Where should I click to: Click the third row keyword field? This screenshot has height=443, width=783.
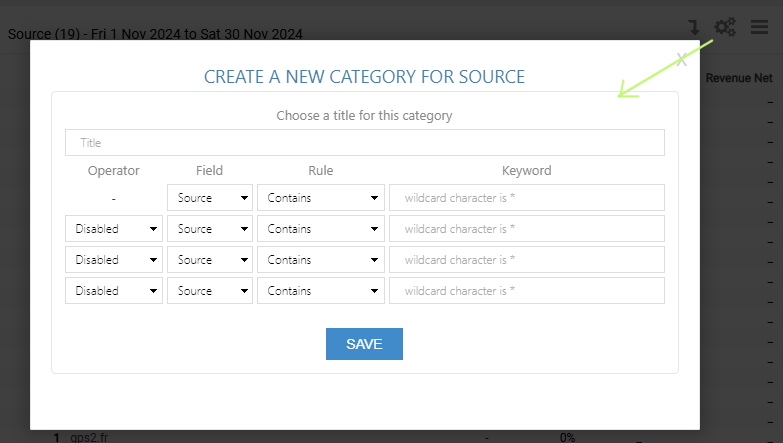pos(527,260)
